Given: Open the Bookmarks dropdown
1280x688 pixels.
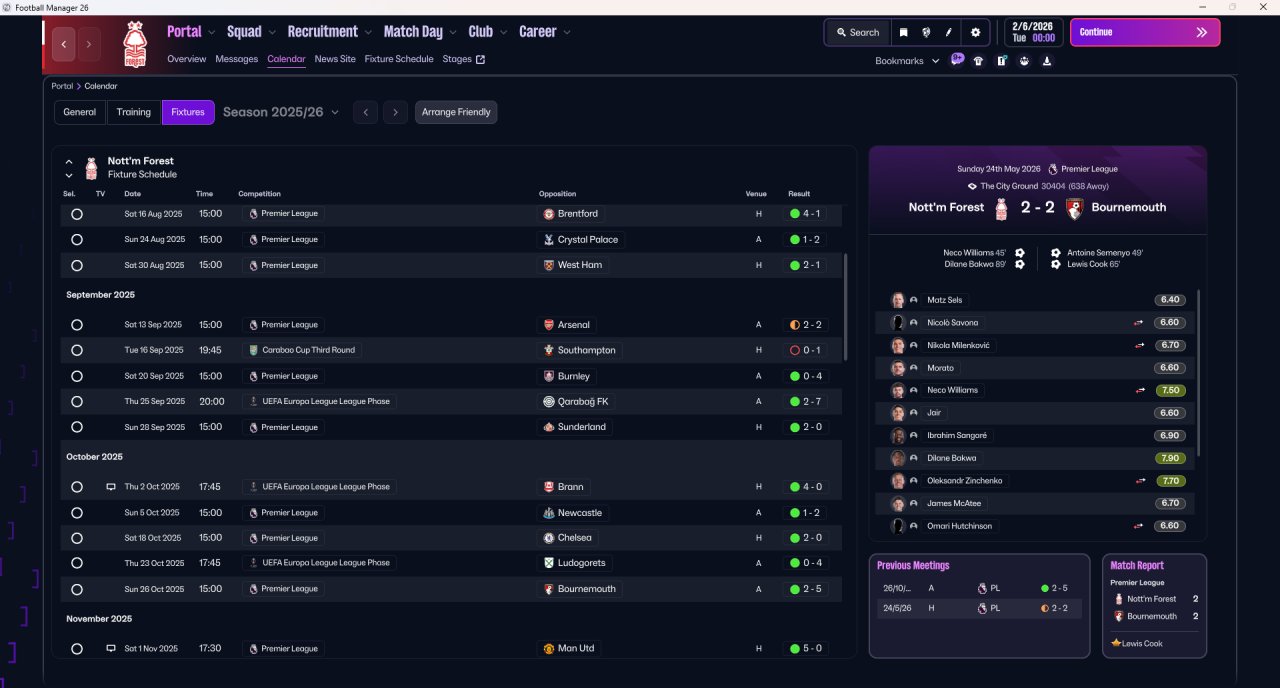Looking at the screenshot, I should [907, 61].
